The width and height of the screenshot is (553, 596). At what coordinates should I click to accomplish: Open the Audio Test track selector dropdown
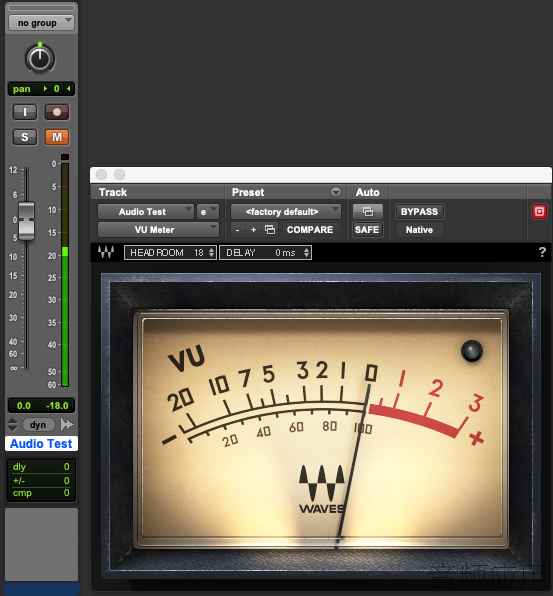pos(146,212)
